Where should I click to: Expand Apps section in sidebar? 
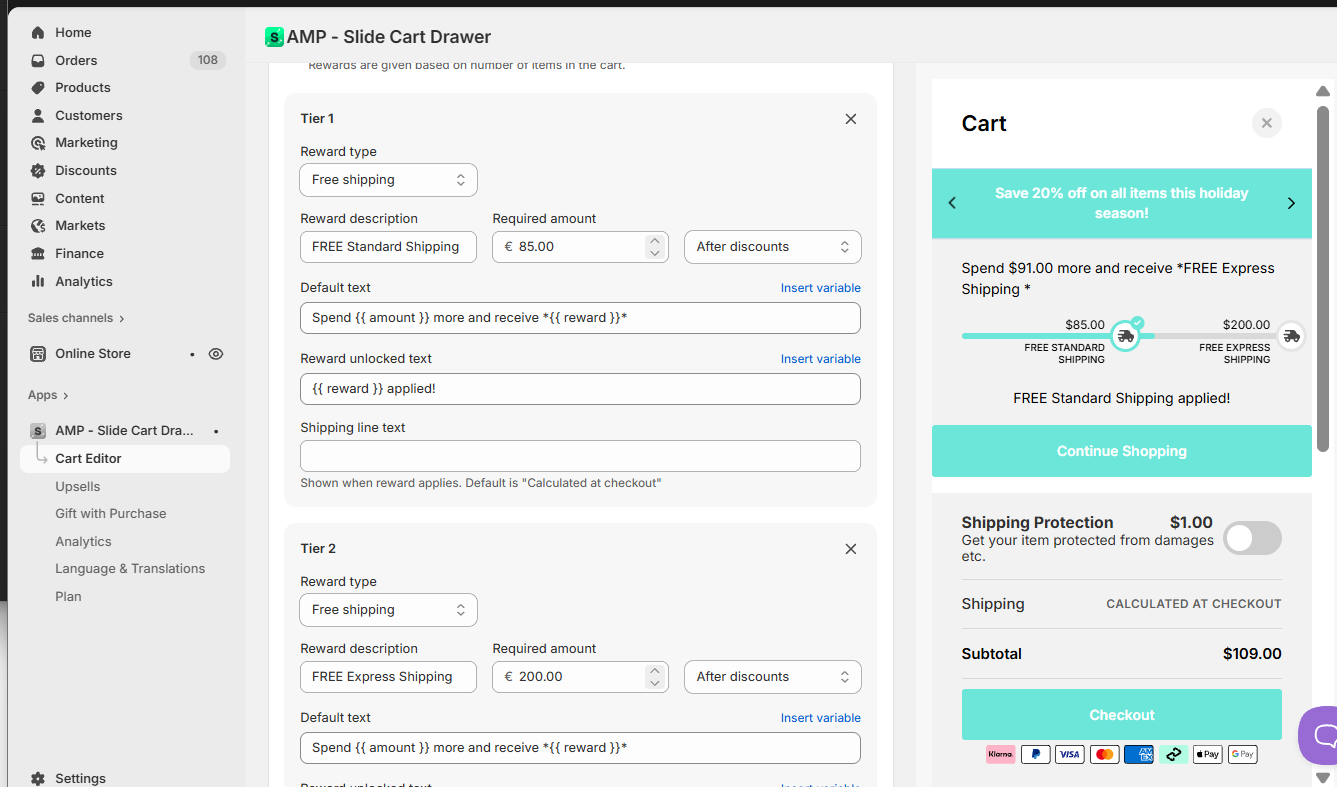coord(48,395)
